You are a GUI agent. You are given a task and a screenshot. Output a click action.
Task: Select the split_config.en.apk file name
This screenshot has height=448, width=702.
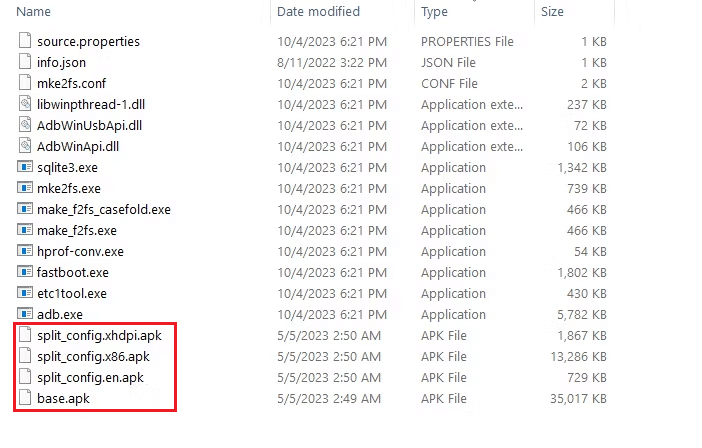[x=90, y=377]
